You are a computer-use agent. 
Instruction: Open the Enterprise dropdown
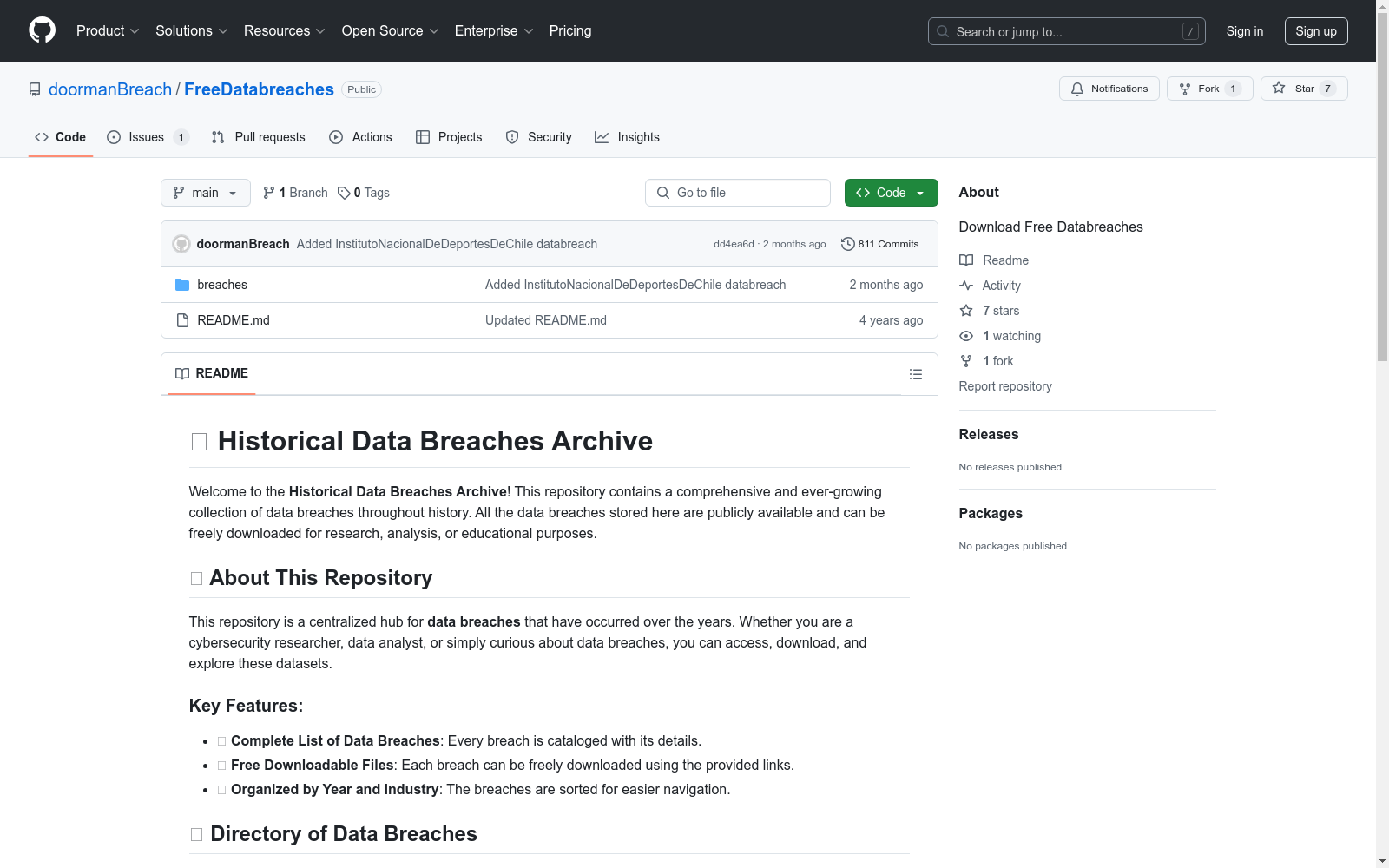point(494,30)
